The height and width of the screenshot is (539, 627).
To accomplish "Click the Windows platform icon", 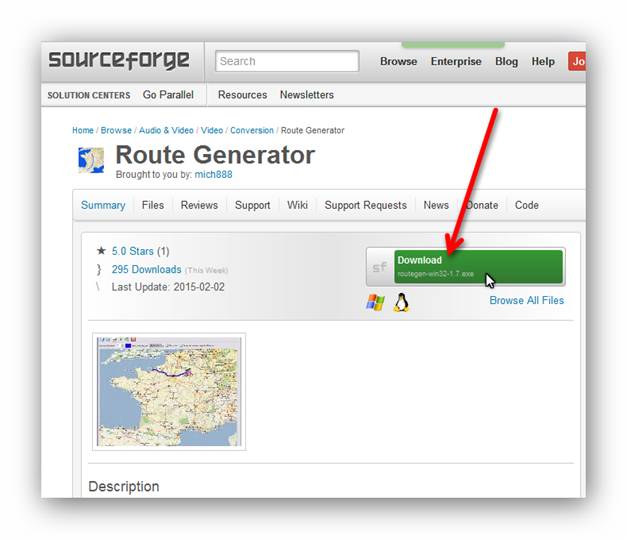I will point(375,302).
